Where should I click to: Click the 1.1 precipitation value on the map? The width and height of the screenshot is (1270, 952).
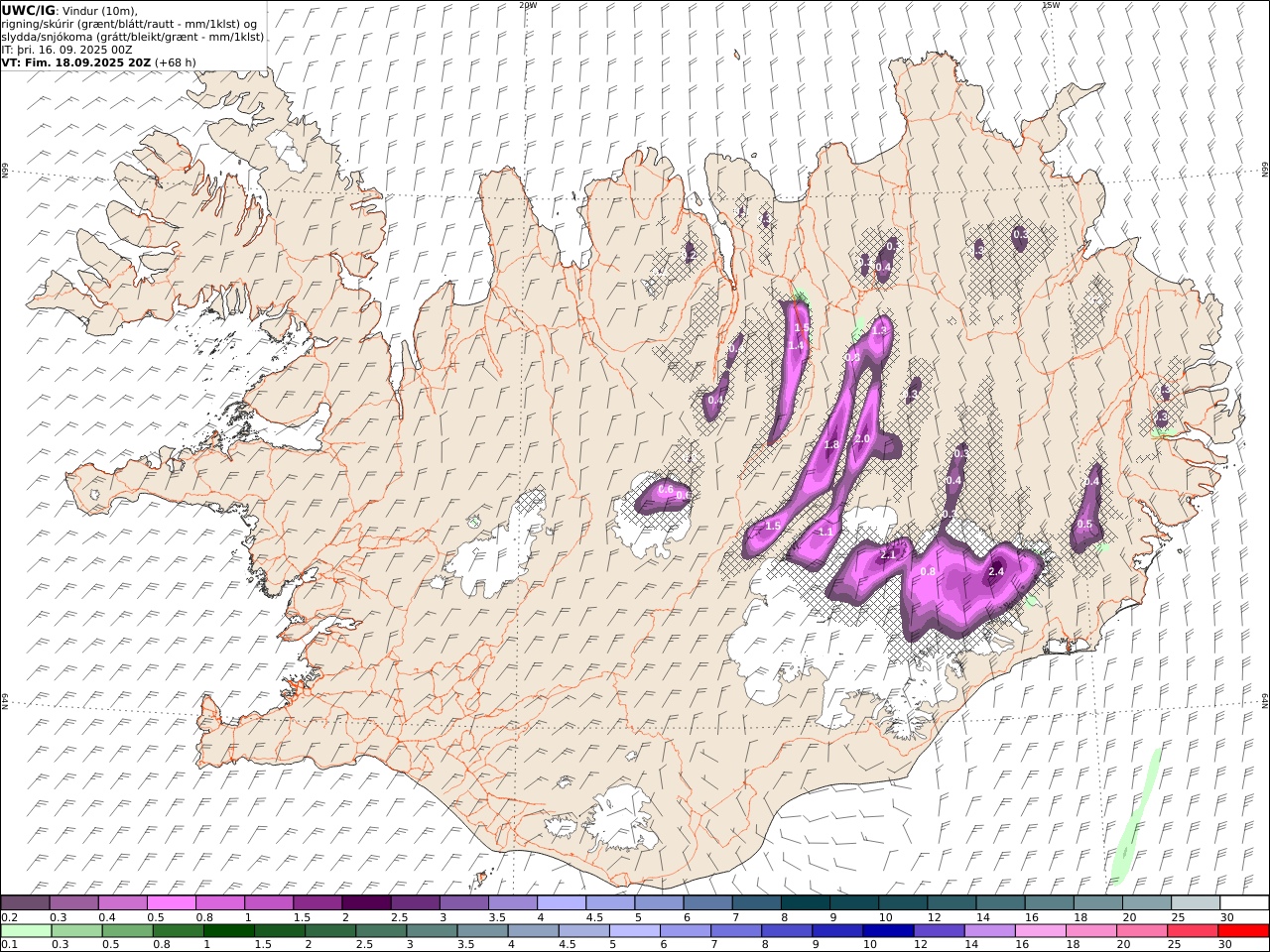coord(825,532)
